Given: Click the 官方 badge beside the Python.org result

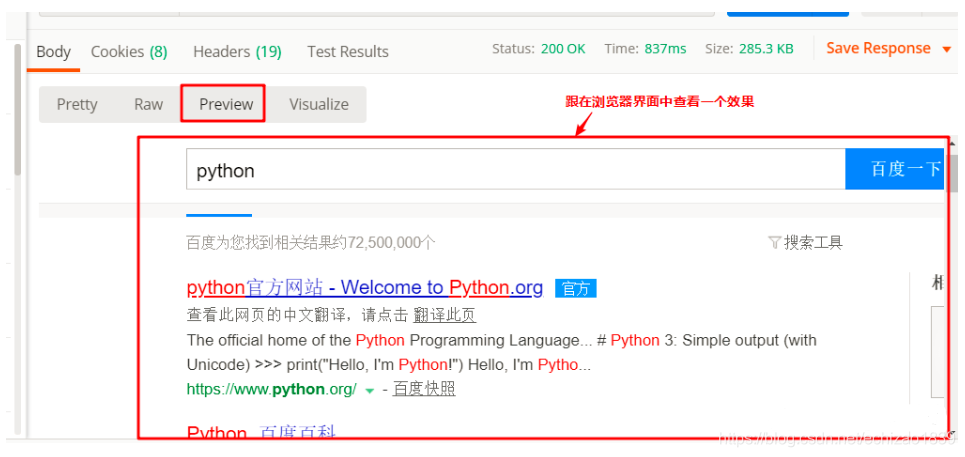Looking at the screenshot, I should click(x=575, y=288).
